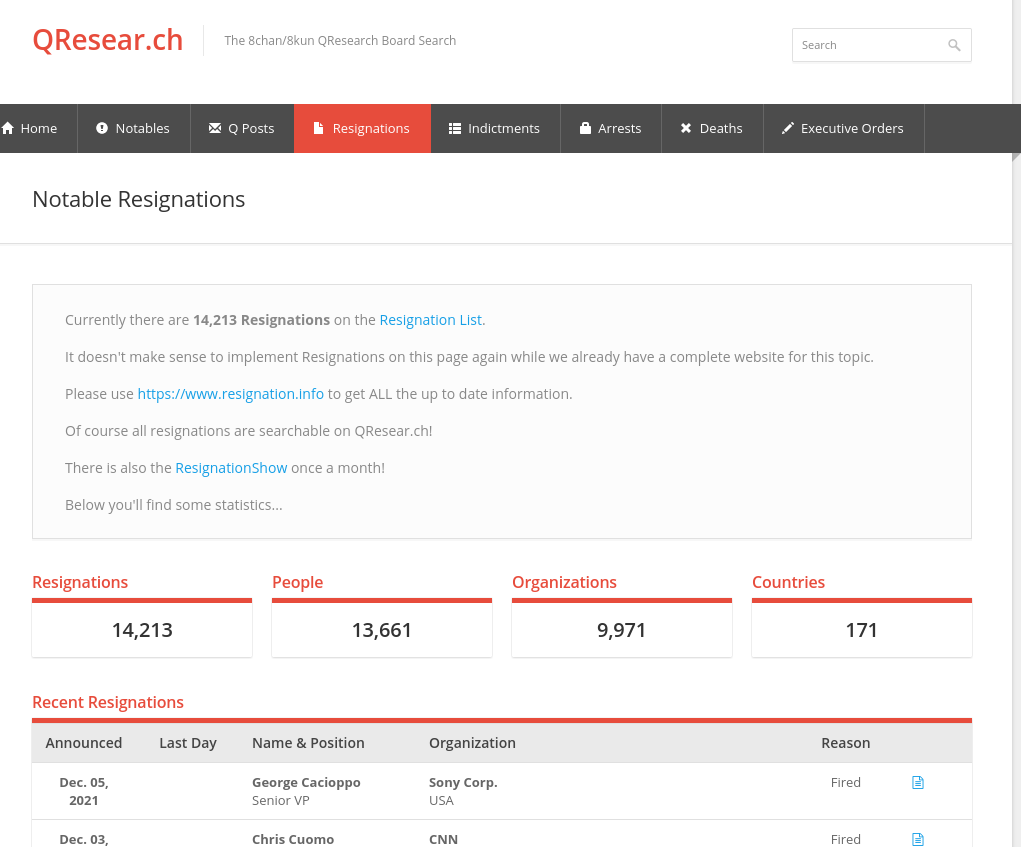Open George Cacioppo resignation document icon
This screenshot has width=1021, height=847.
coord(918,782)
